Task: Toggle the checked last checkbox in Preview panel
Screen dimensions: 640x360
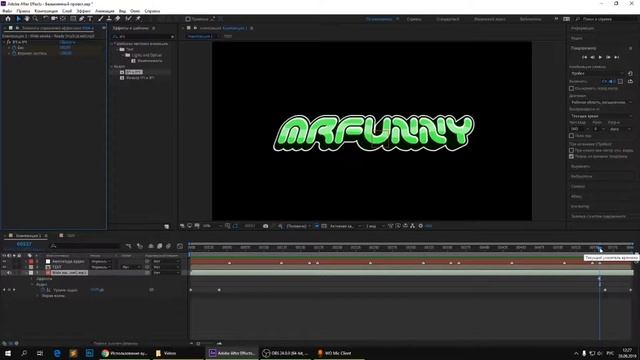Action: (571, 156)
